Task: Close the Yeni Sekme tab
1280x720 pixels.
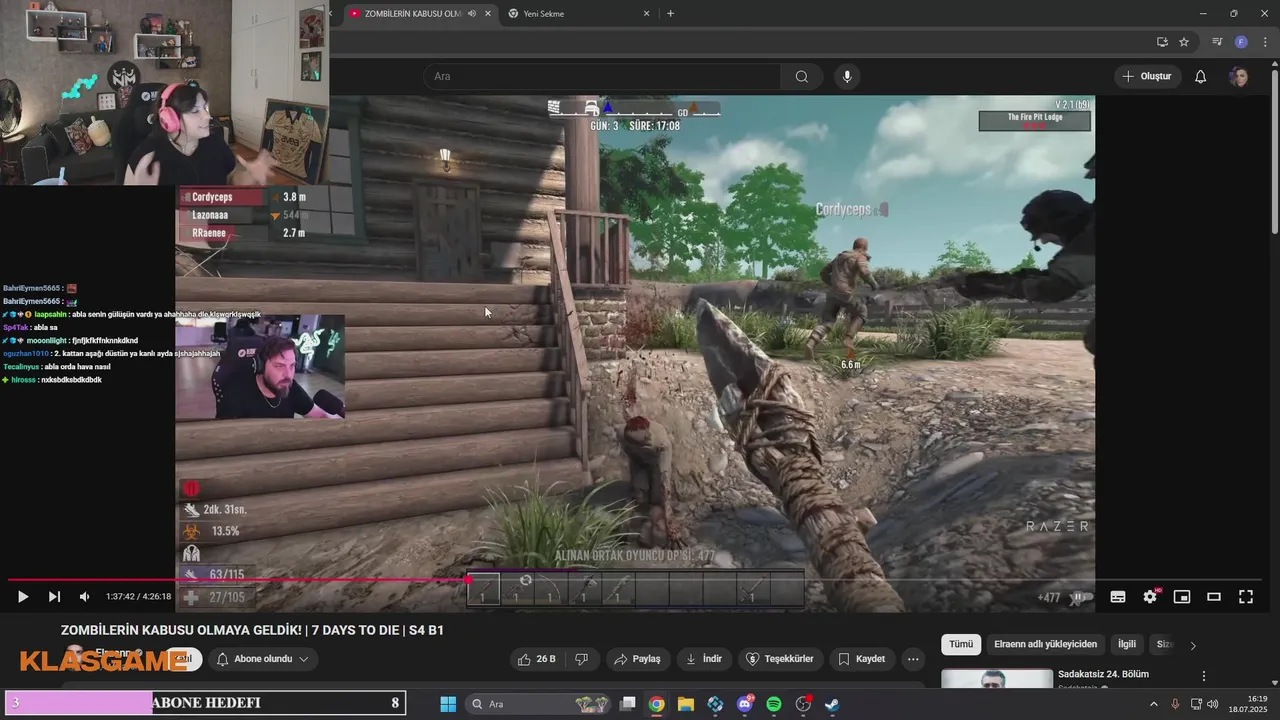Action: tap(646, 14)
